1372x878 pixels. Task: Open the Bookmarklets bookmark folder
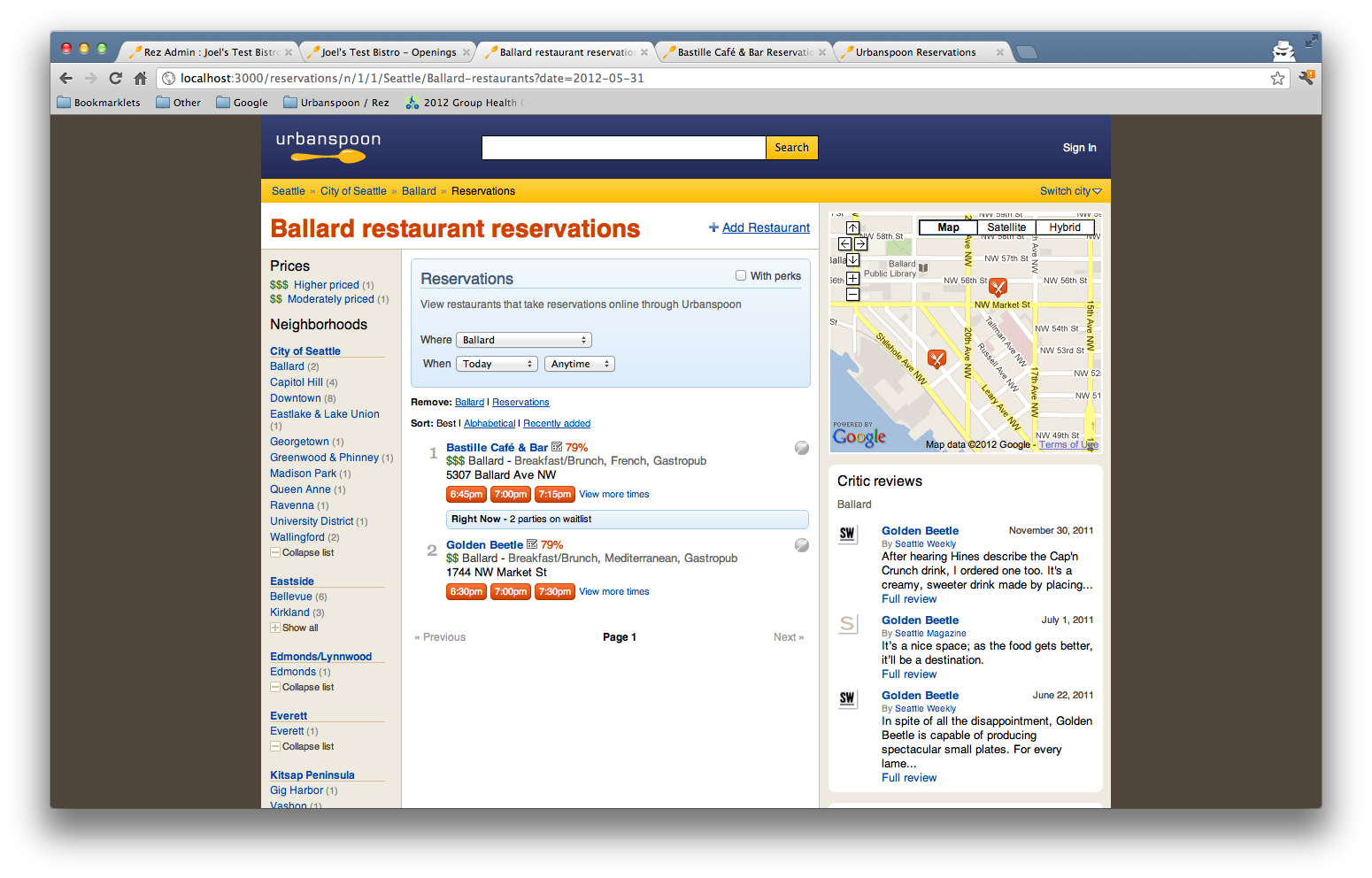tap(98, 103)
